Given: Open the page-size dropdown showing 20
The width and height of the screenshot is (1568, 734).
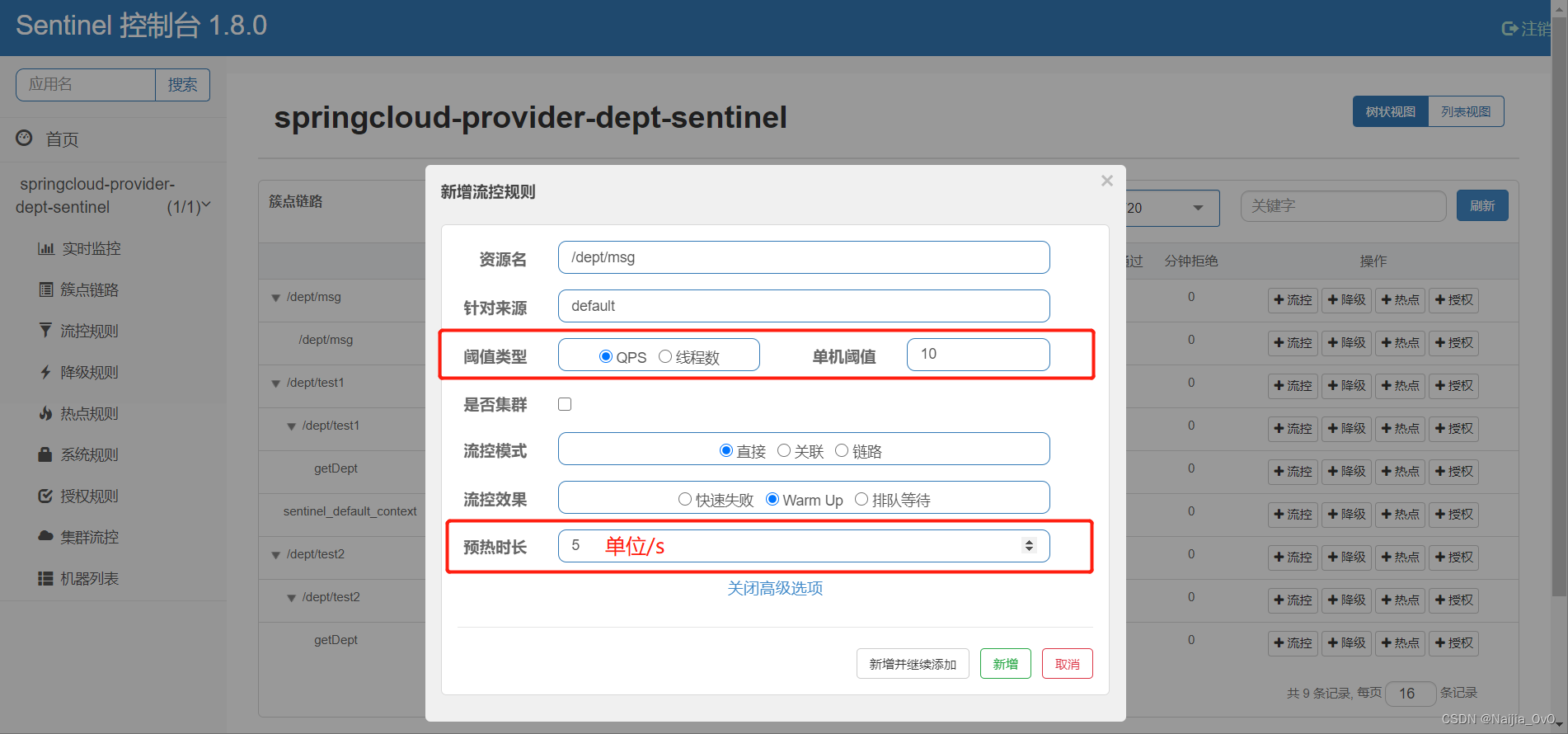Looking at the screenshot, I should click(1172, 208).
